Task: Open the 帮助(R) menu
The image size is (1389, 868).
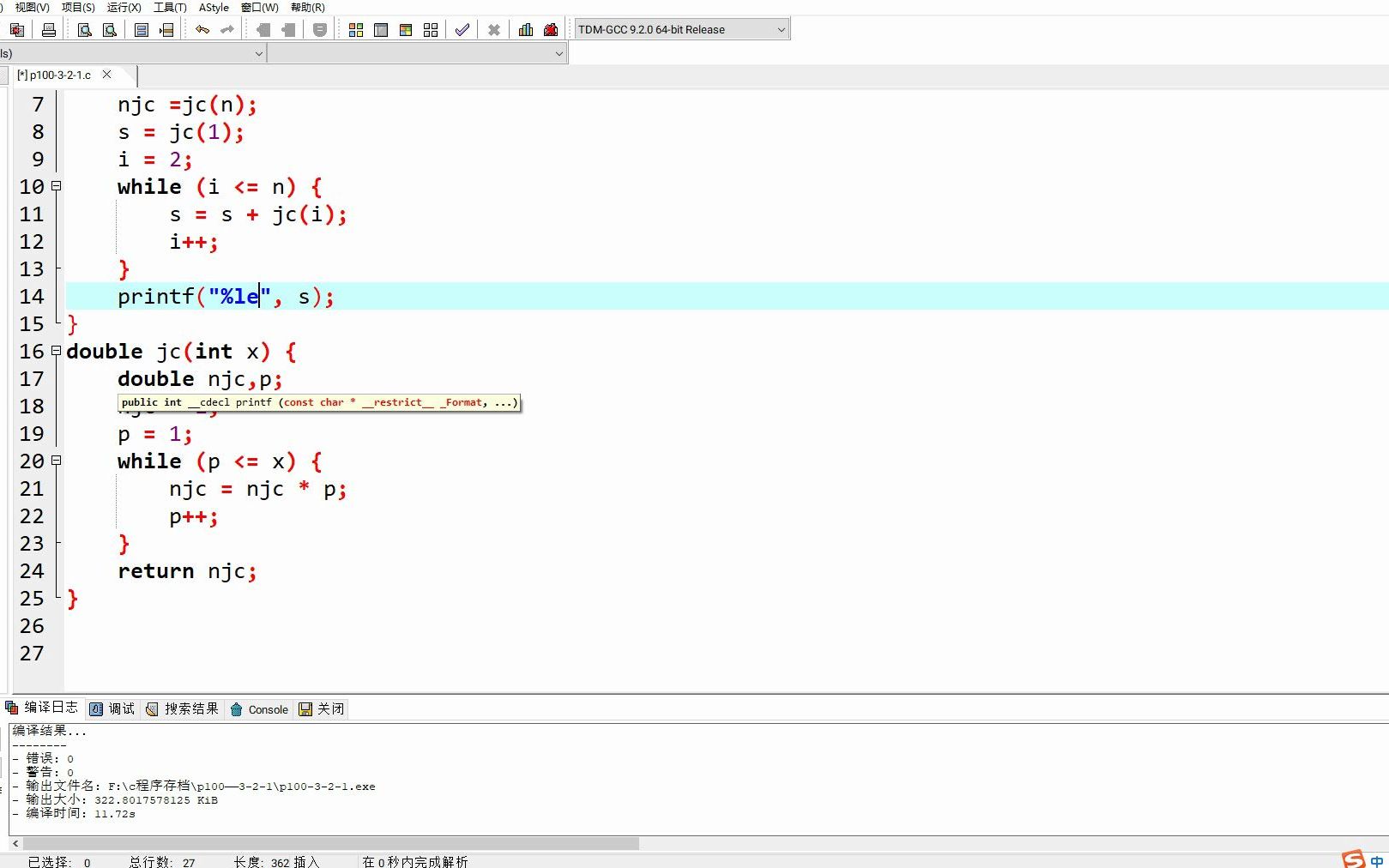Action: [x=307, y=7]
